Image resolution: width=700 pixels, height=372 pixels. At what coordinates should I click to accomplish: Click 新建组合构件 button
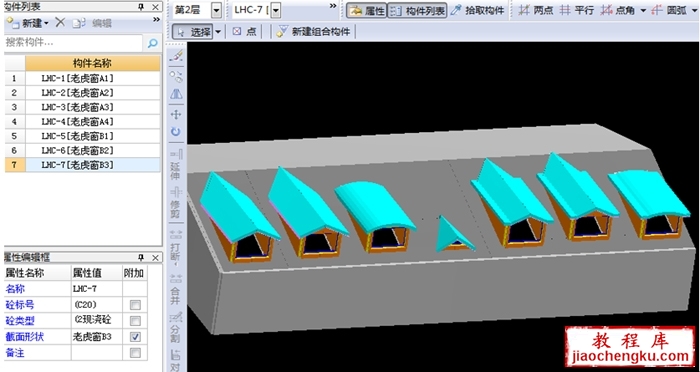click(x=314, y=32)
